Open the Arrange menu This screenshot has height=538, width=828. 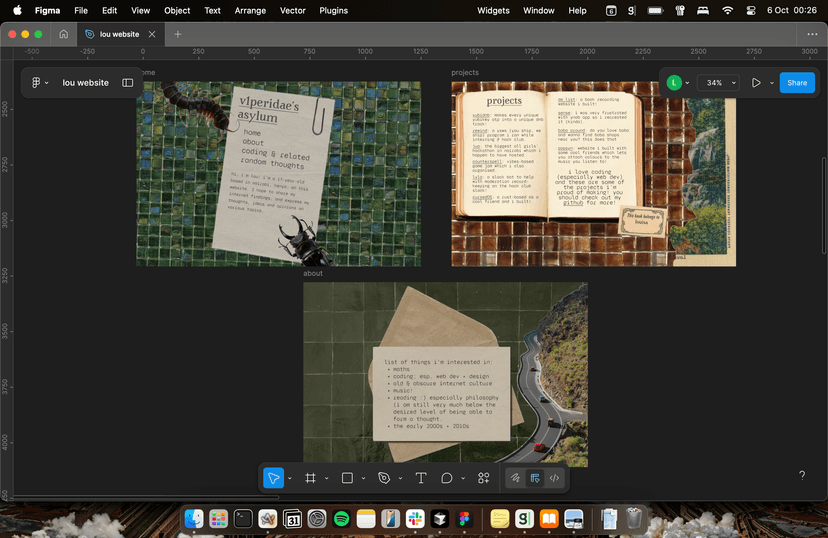click(251, 10)
